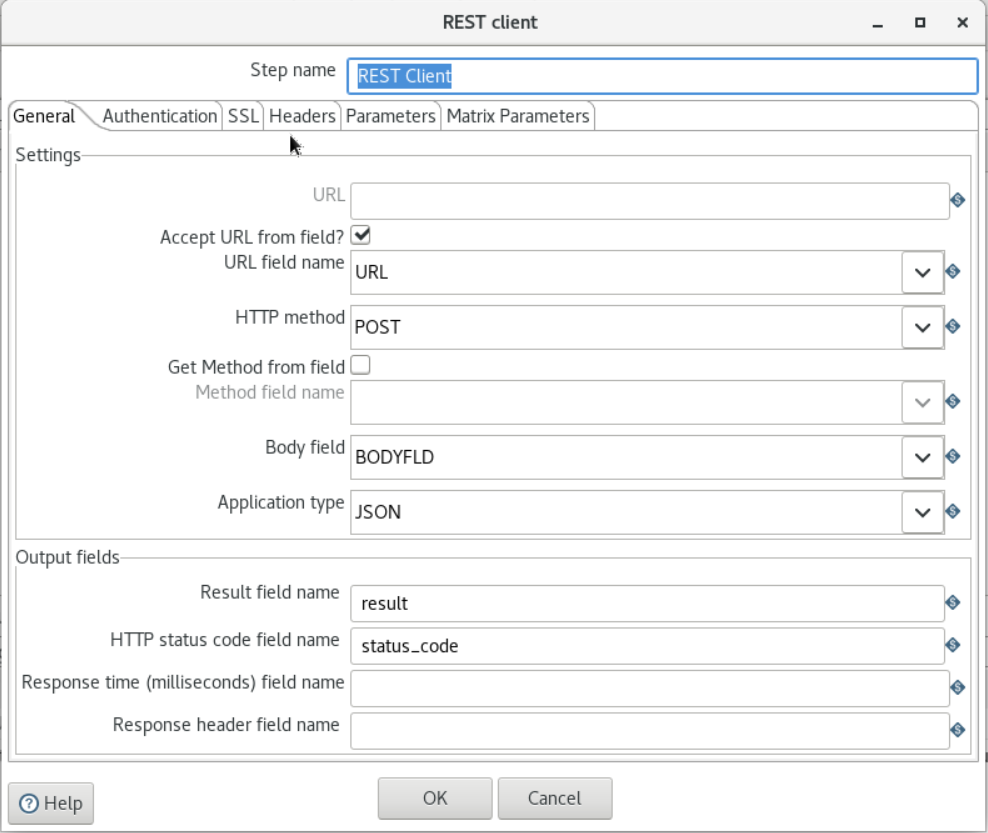Open the Body field dropdown
Screen dimensions: 988x833
[921, 456]
